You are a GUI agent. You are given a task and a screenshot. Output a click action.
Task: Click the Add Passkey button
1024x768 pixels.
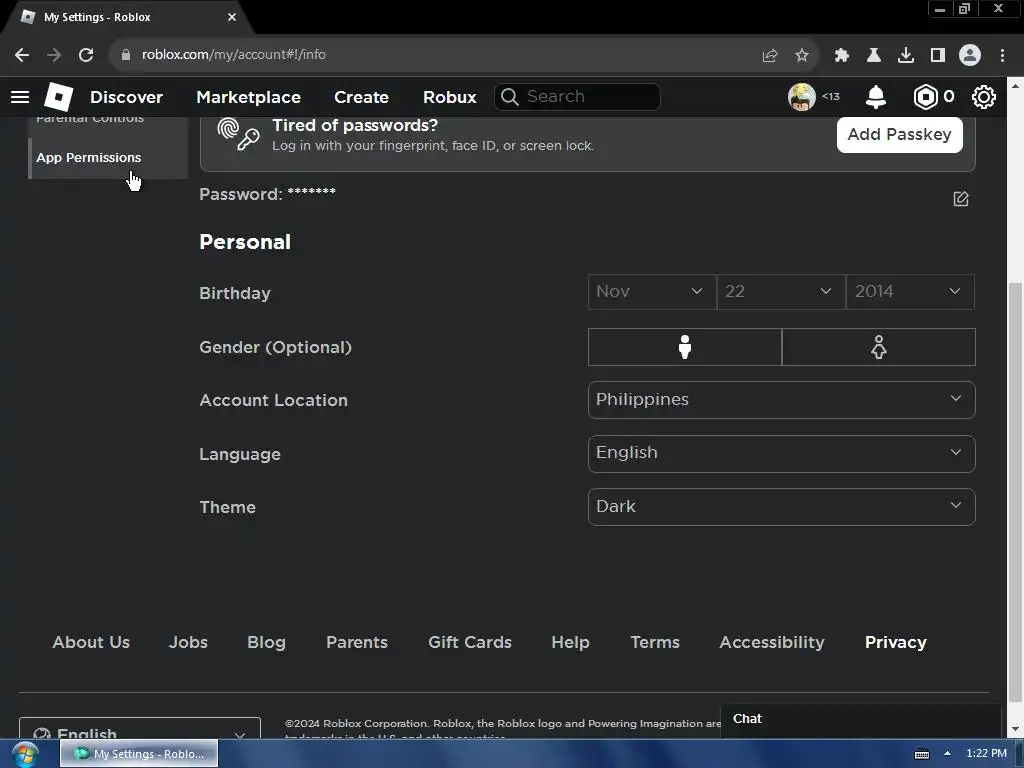899,135
